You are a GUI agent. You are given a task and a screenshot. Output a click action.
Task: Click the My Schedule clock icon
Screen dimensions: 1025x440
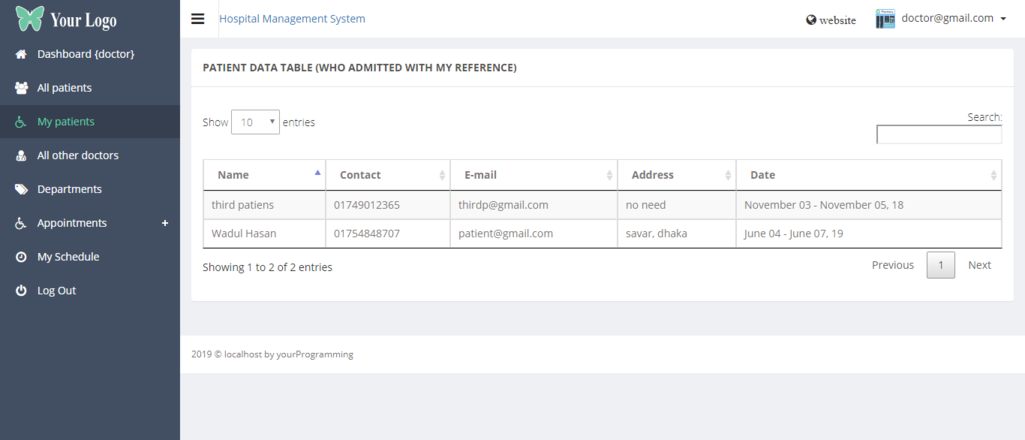pyautogui.click(x=21, y=257)
